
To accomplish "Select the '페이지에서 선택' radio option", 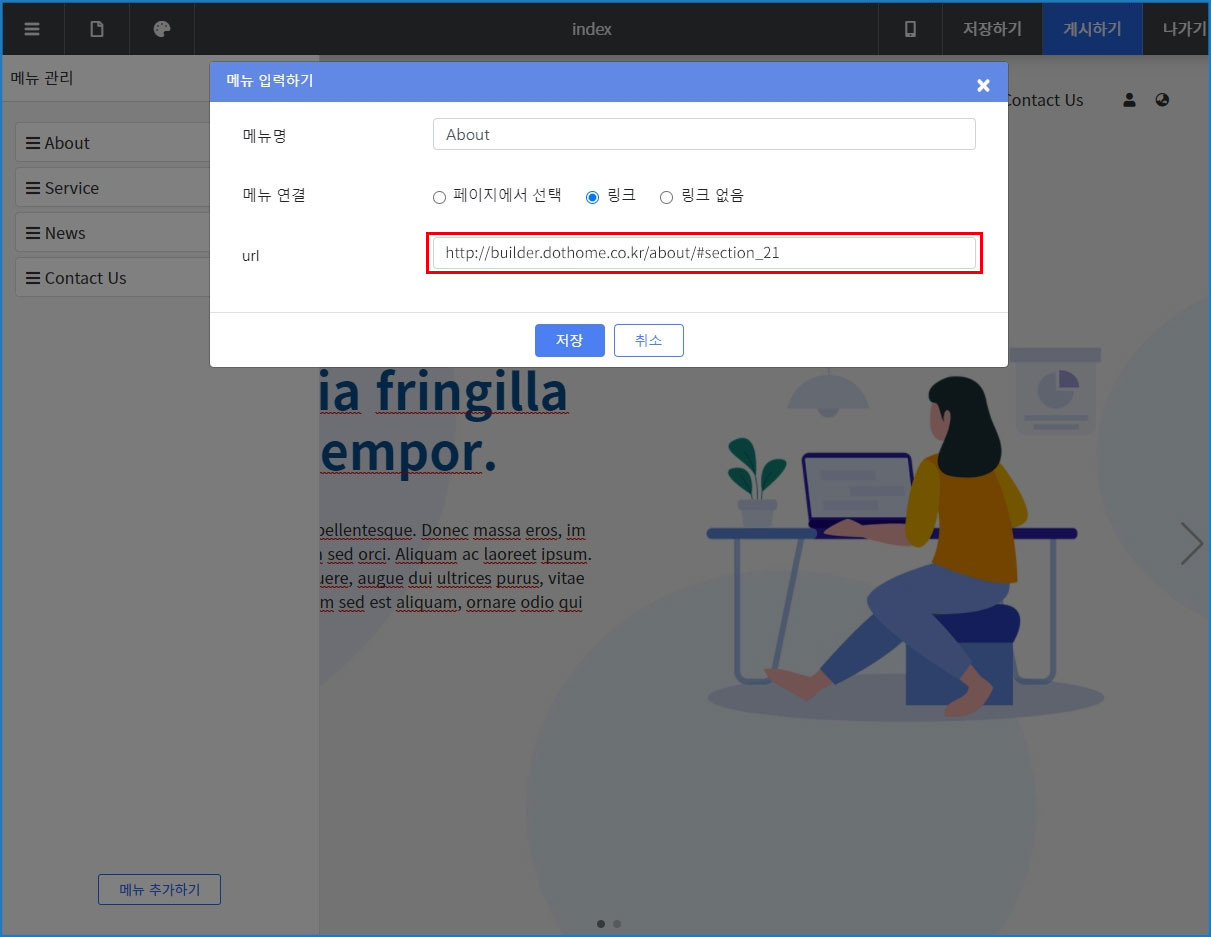I will pos(439,197).
